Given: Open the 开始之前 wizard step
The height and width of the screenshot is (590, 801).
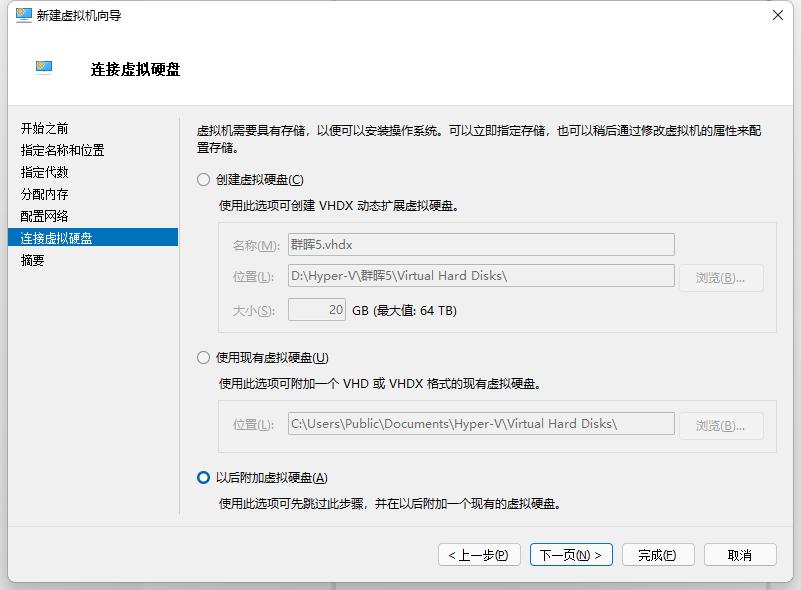Looking at the screenshot, I should (x=43, y=128).
